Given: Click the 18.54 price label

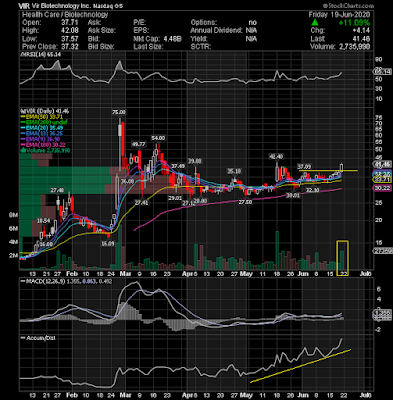Looking at the screenshot, I should 43,221.
